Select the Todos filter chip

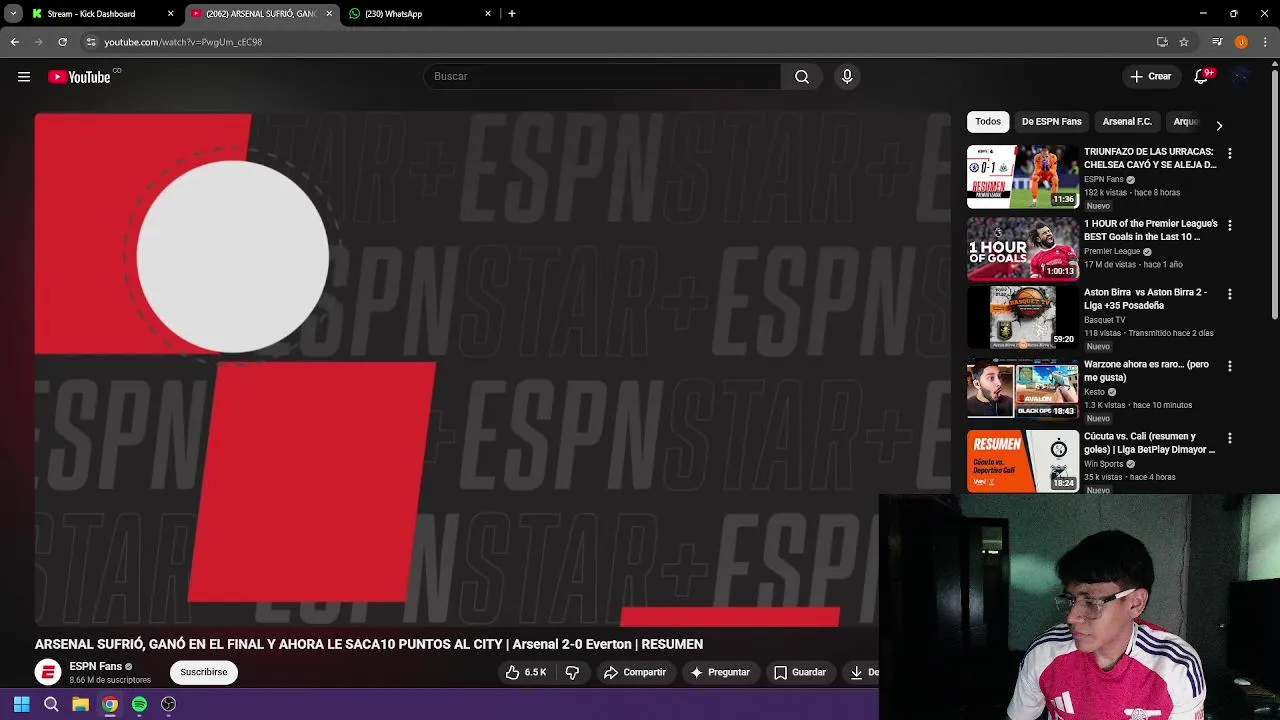[988, 122]
